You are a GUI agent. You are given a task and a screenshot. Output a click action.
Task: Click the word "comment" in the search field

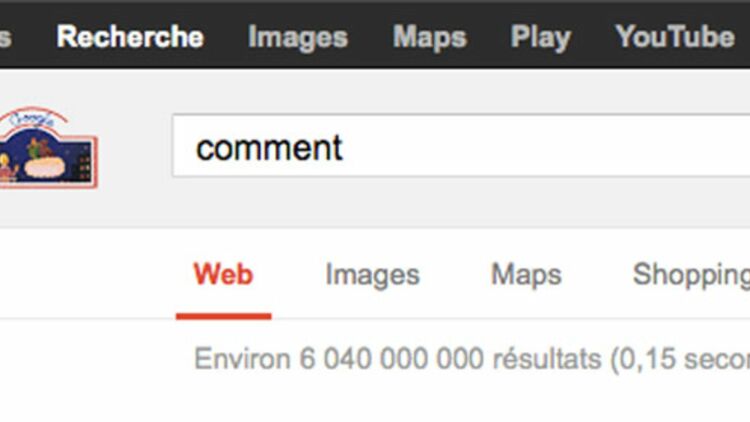click(x=269, y=148)
